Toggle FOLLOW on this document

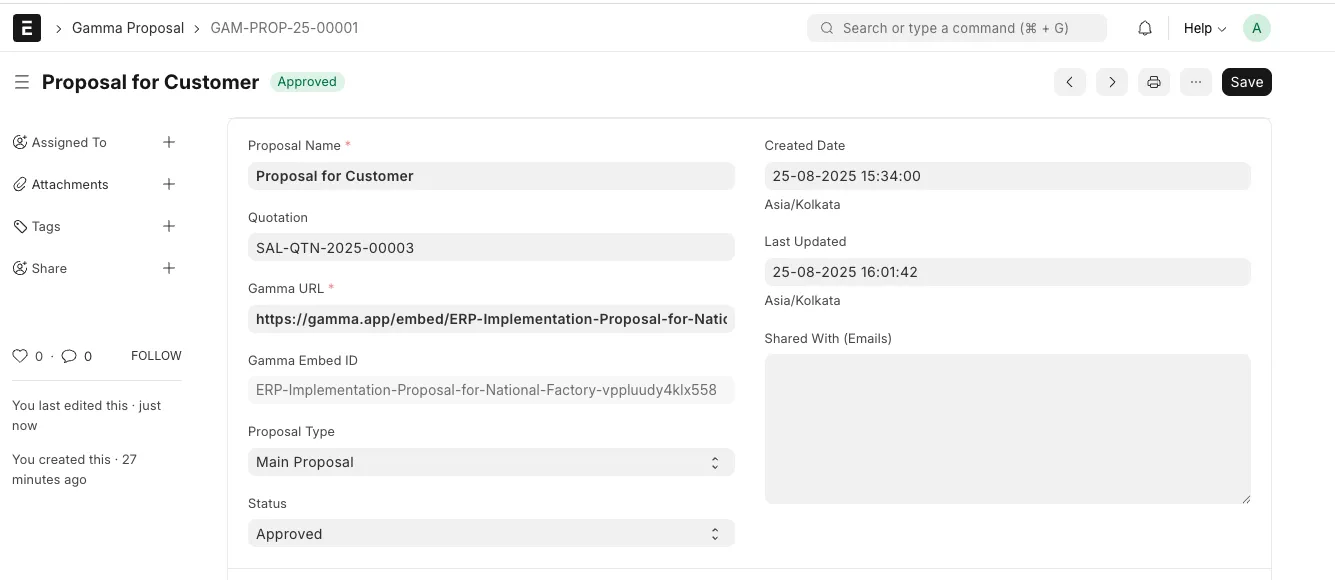tap(156, 356)
